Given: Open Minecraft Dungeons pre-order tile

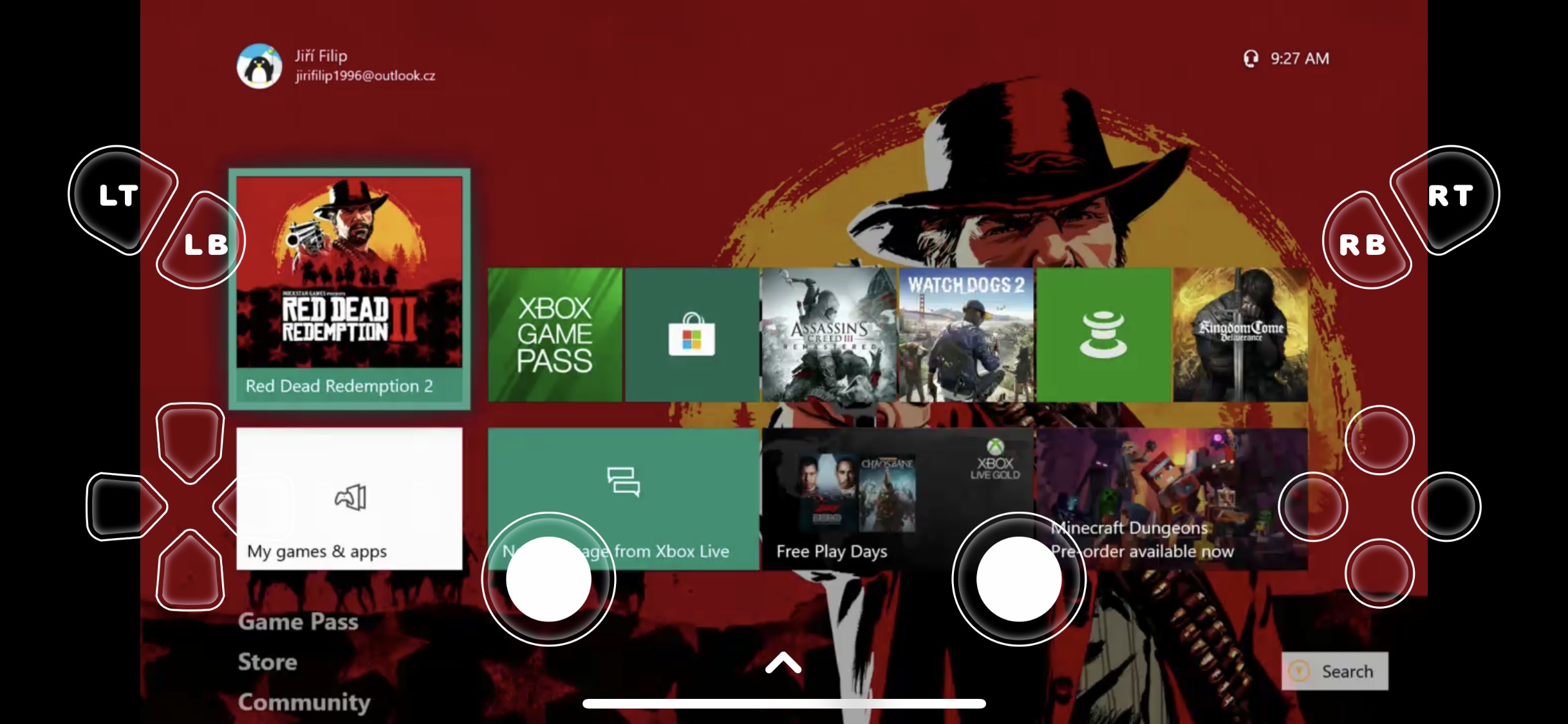Looking at the screenshot, I should tap(1172, 499).
